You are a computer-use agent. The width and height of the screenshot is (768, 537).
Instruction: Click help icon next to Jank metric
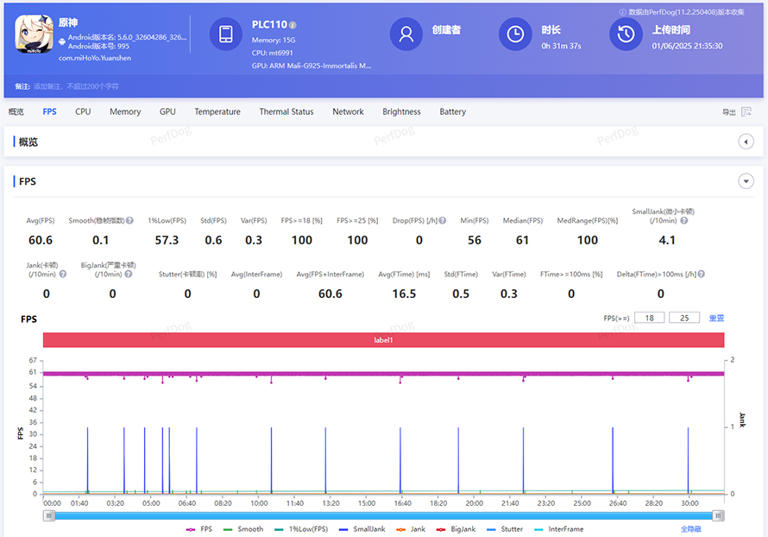pos(63,274)
